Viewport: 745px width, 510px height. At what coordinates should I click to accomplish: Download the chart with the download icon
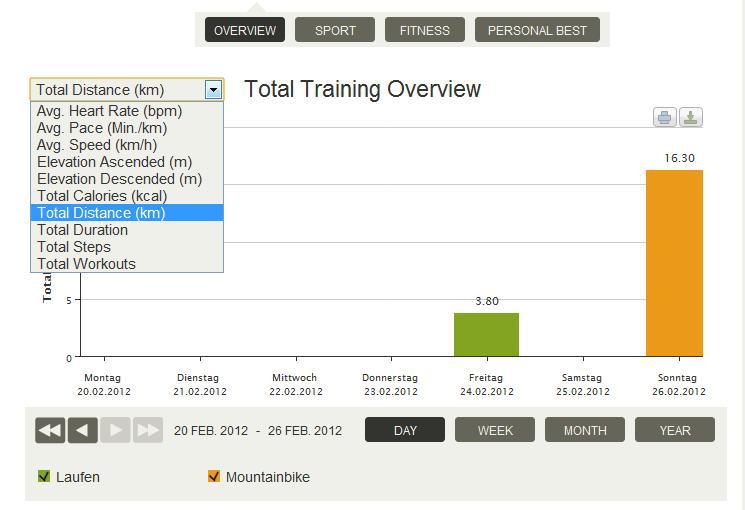691,117
